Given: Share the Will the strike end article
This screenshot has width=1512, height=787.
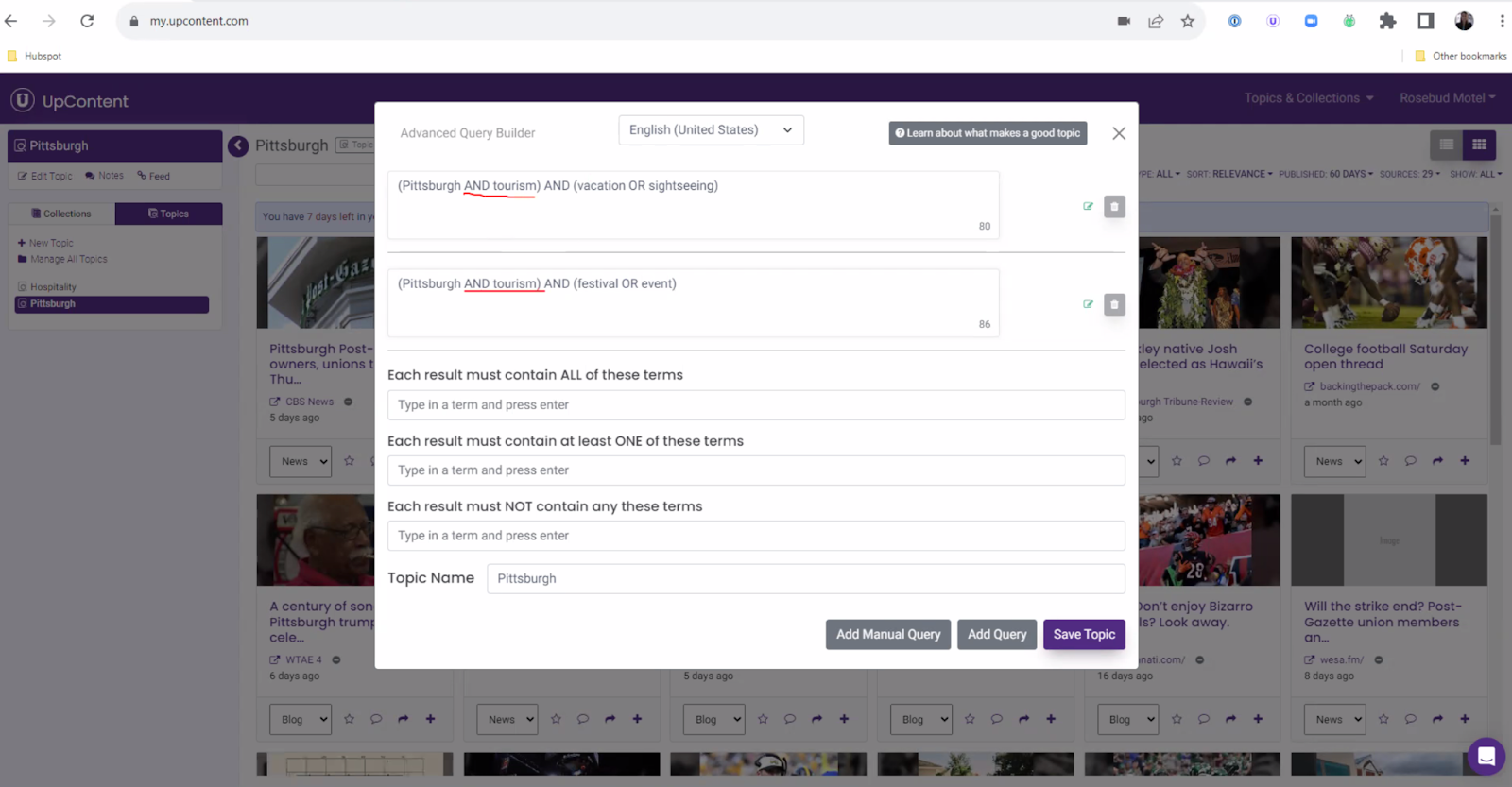Looking at the screenshot, I should (x=1437, y=719).
